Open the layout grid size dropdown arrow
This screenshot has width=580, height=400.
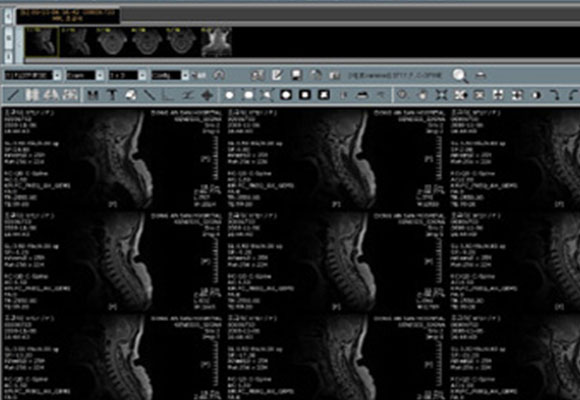click(142, 75)
